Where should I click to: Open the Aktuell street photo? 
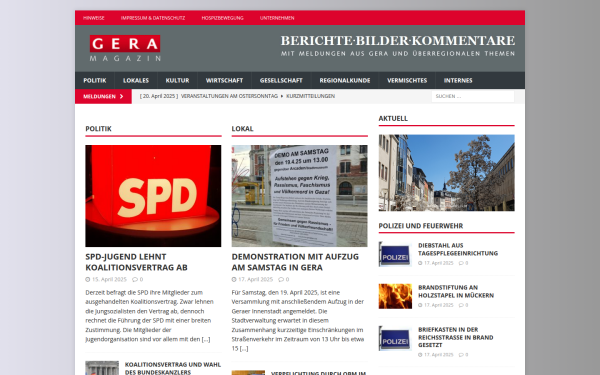tap(447, 173)
